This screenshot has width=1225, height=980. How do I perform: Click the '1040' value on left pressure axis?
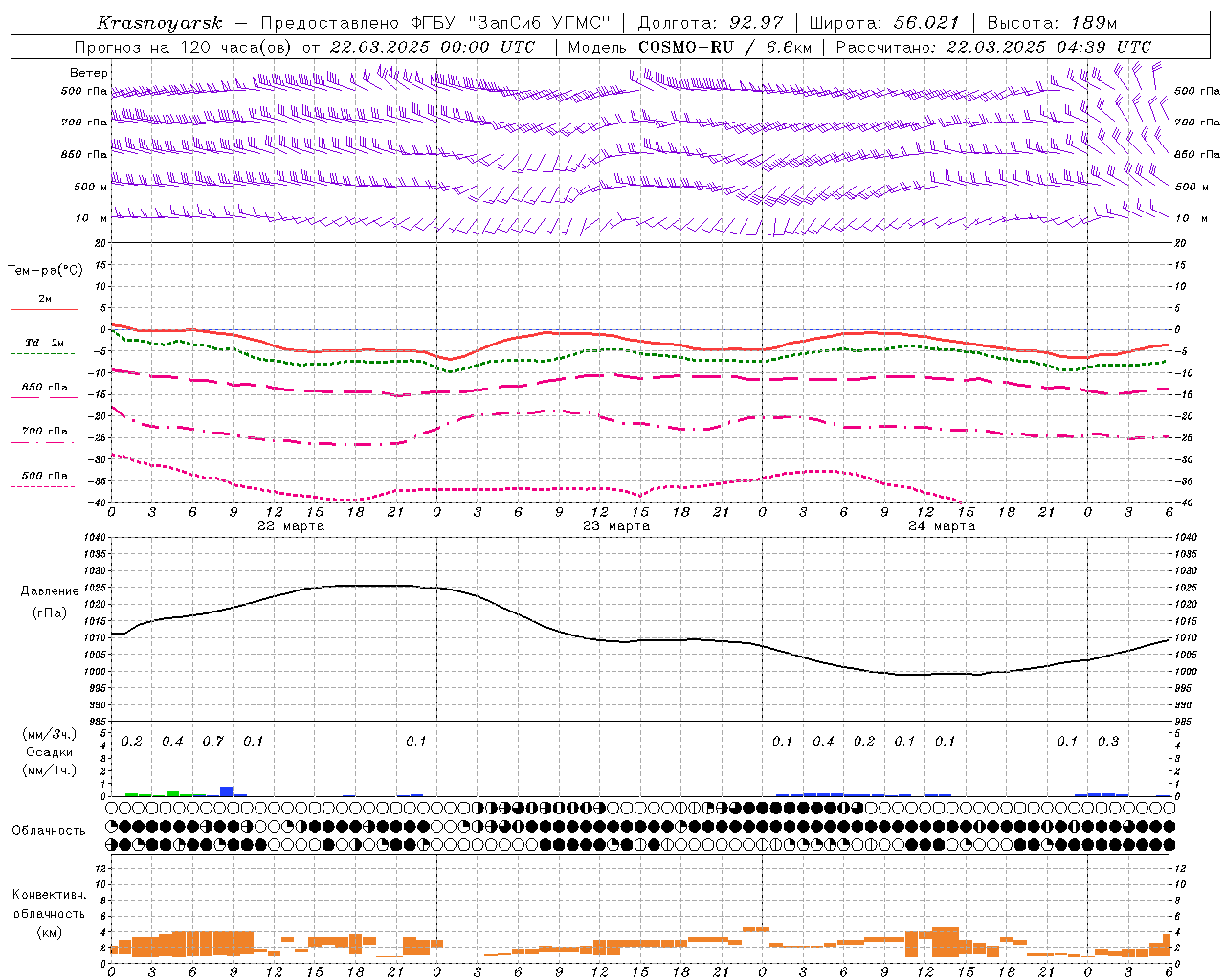(94, 538)
